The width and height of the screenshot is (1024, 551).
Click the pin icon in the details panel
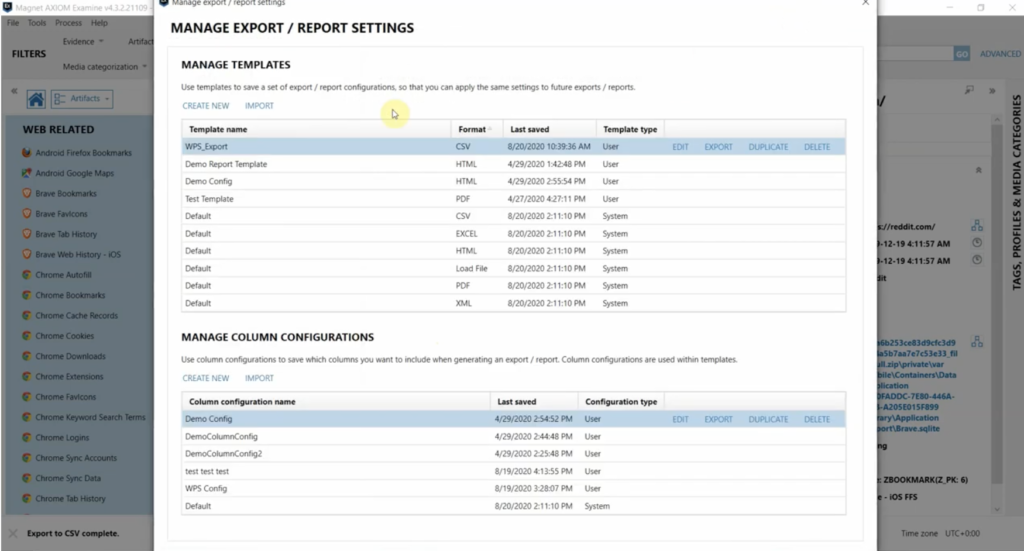click(x=969, y=90)
